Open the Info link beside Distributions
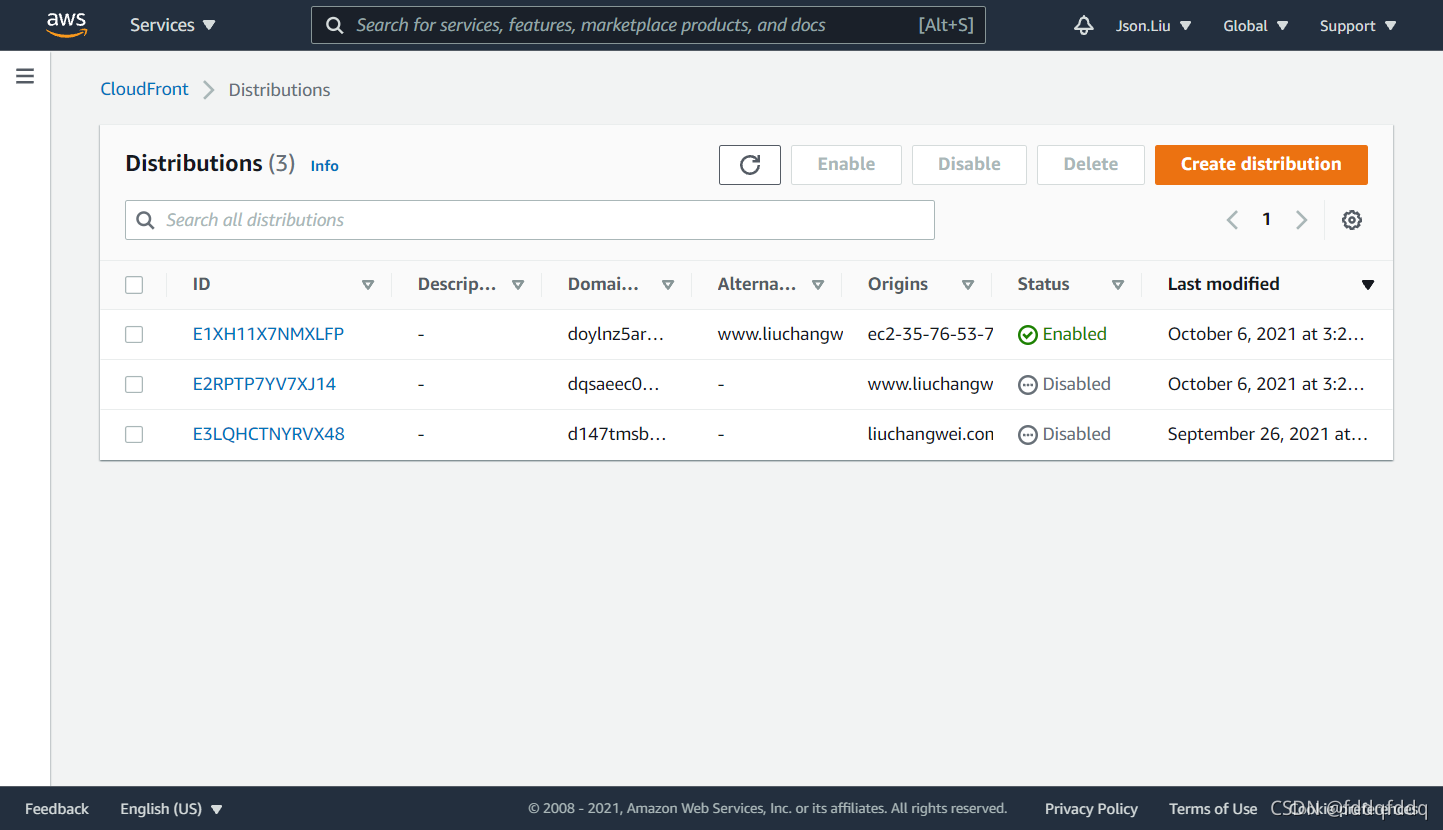The image size is (1443, 830). click(324, 166)
